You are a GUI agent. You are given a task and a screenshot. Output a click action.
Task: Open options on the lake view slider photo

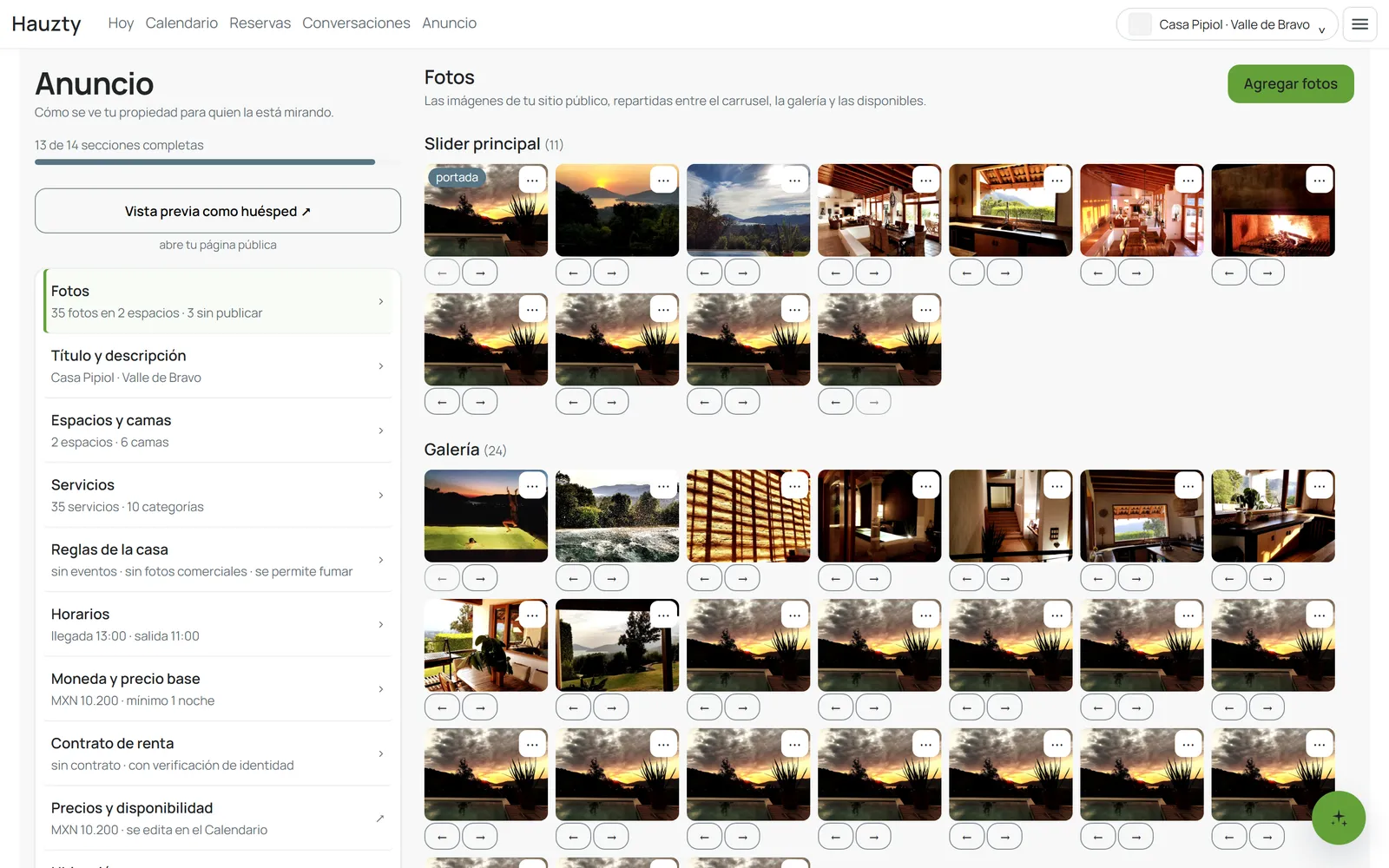[x=794, y=180]
